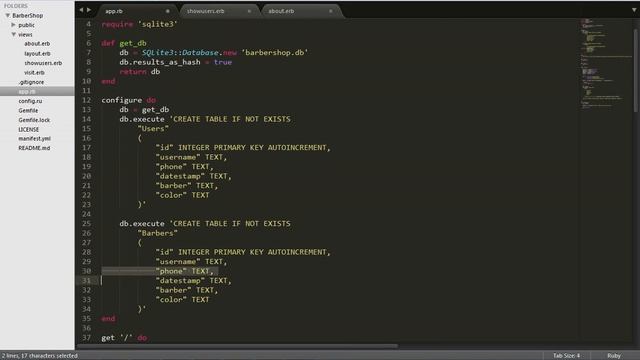Open README.md in the sidebar
This screenshot has width=640, height=360.
click(34, 148)
